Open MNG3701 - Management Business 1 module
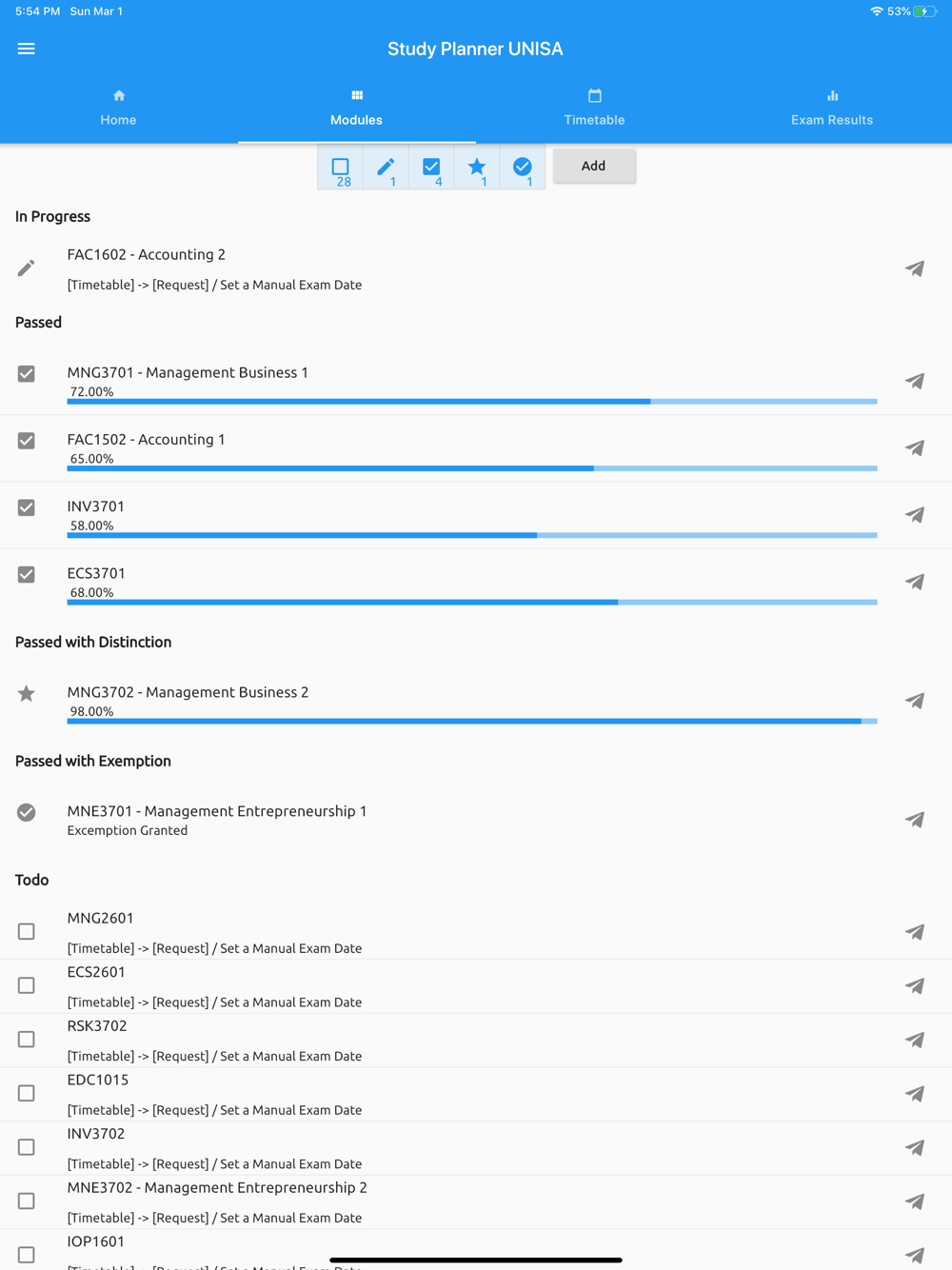Screen dimensions: 952x1270 [188, 372]
